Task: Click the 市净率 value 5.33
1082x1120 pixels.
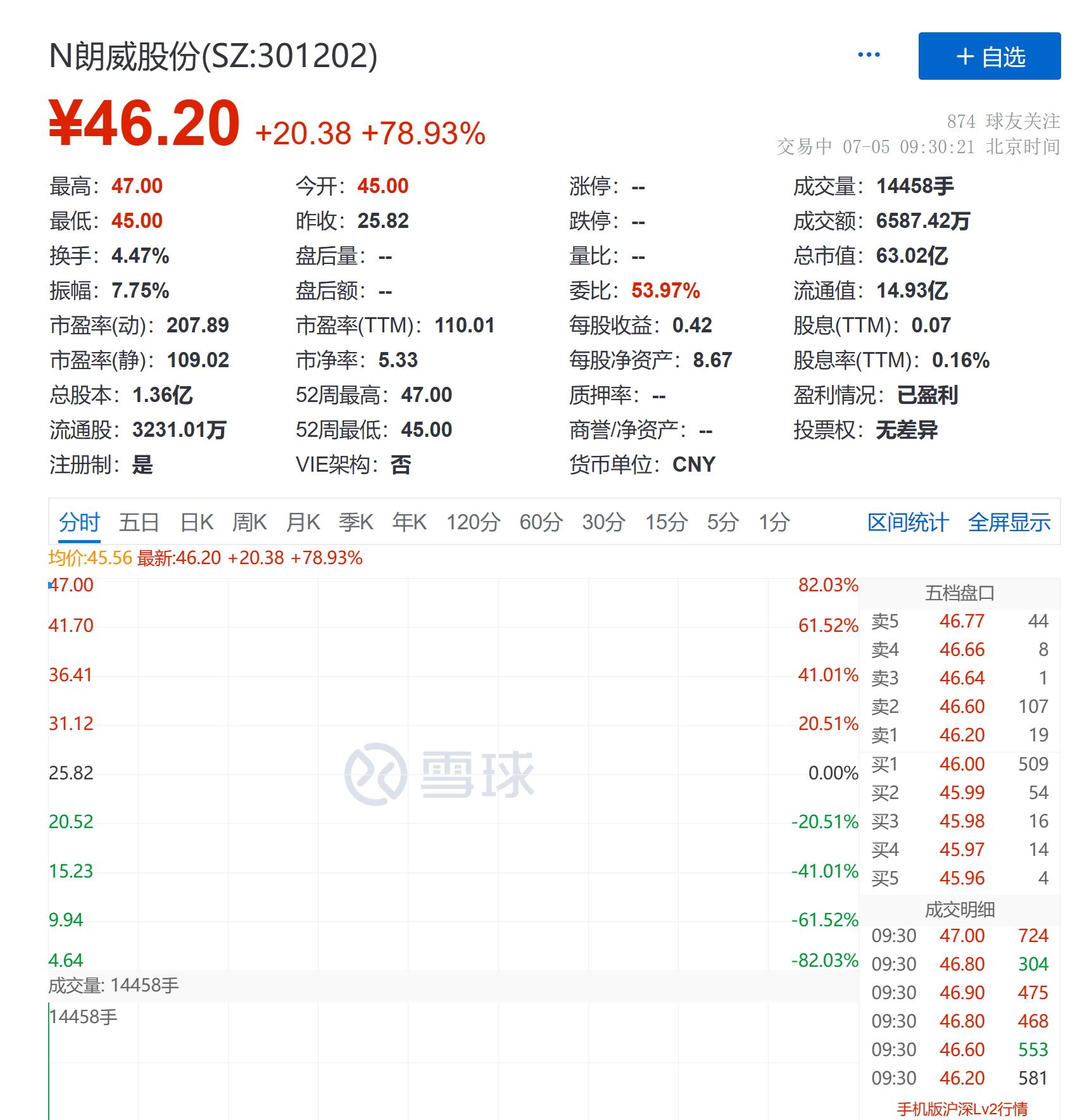Action: 398,360
